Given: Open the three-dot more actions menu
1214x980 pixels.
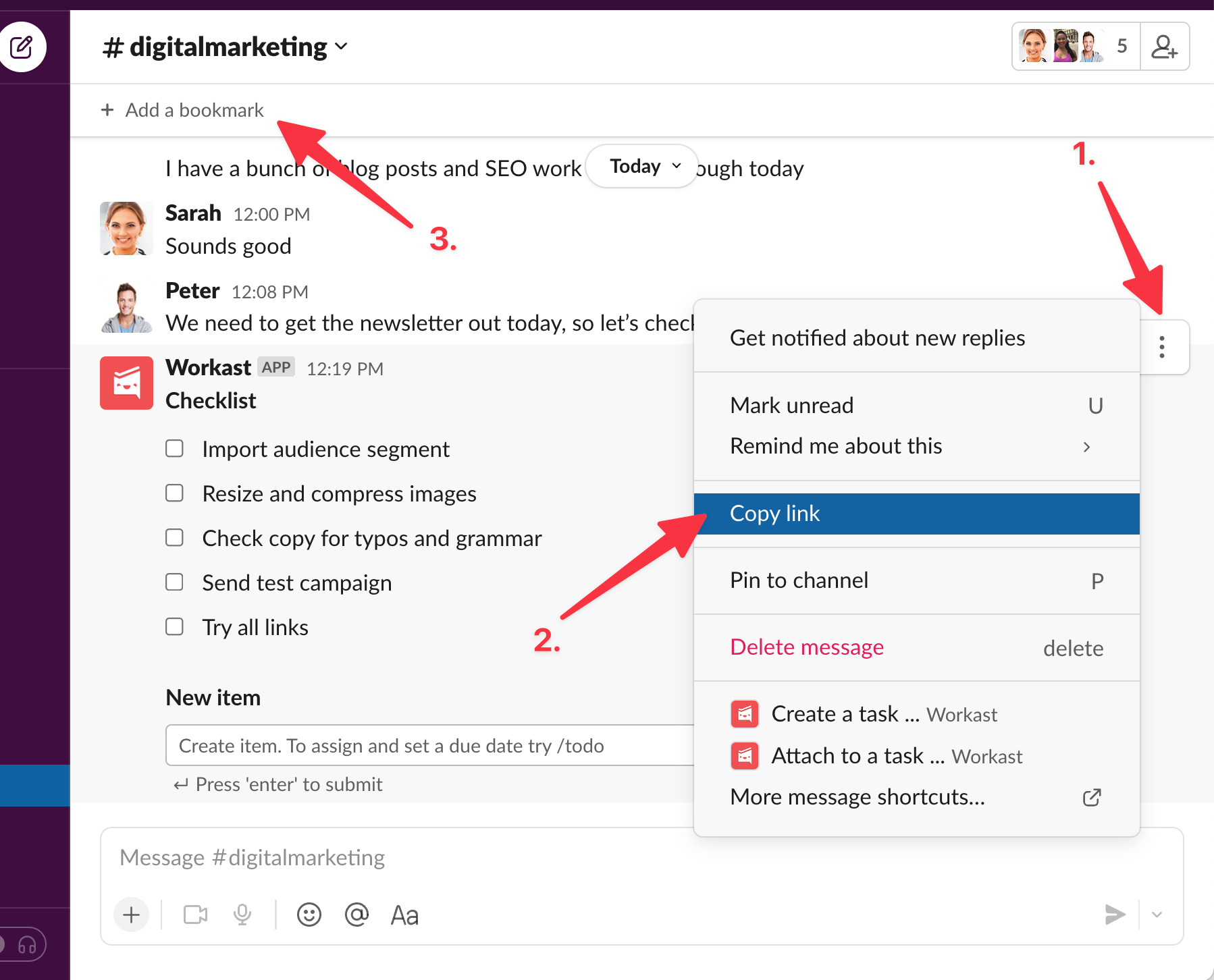Looking at the screenshot, I should (1162, 347).
